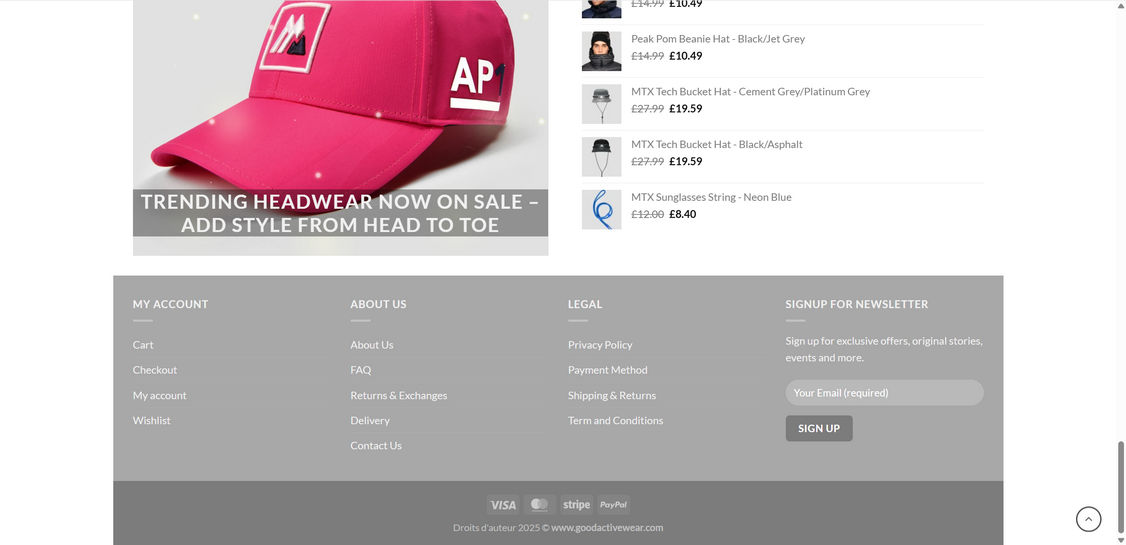
Task: Open the FAQ link
Action: coord(360,370)
